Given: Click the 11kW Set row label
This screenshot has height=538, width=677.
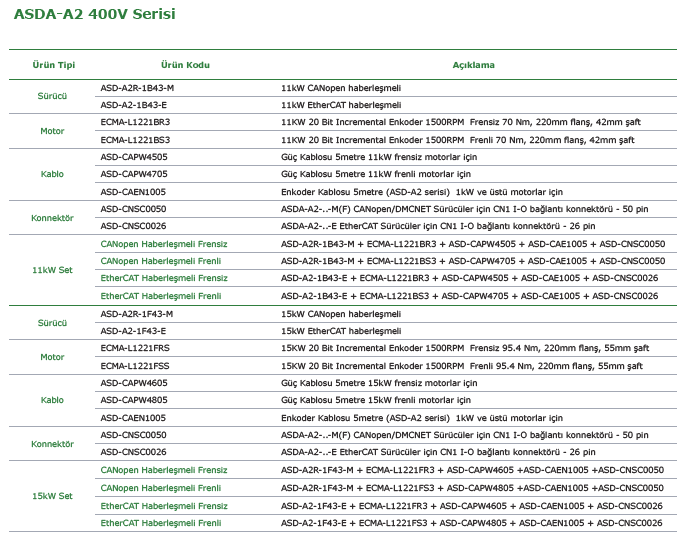Looking at the screenshot, I should (52, 270).
